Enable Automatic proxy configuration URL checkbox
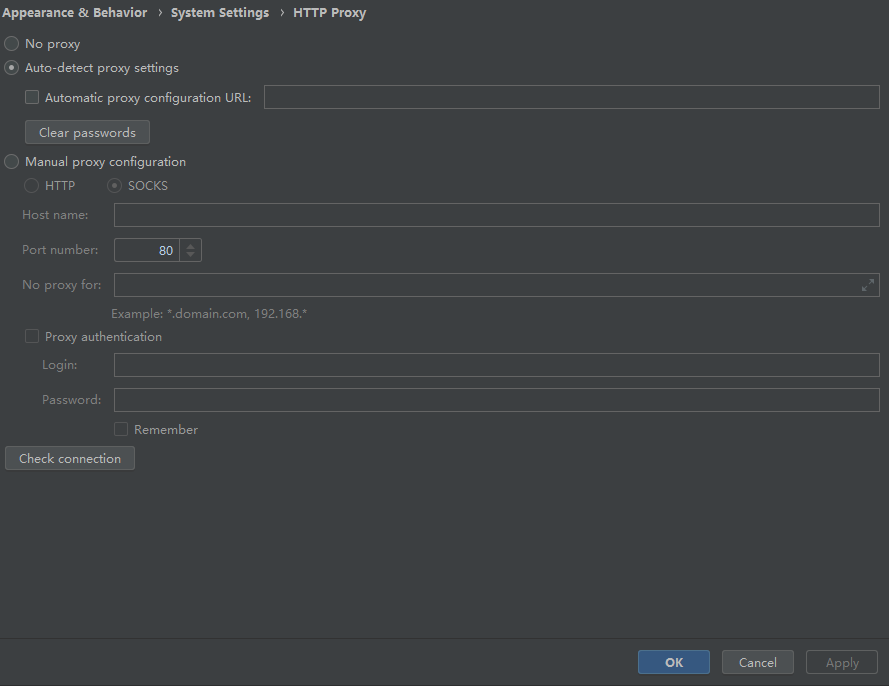 [32, 98]
